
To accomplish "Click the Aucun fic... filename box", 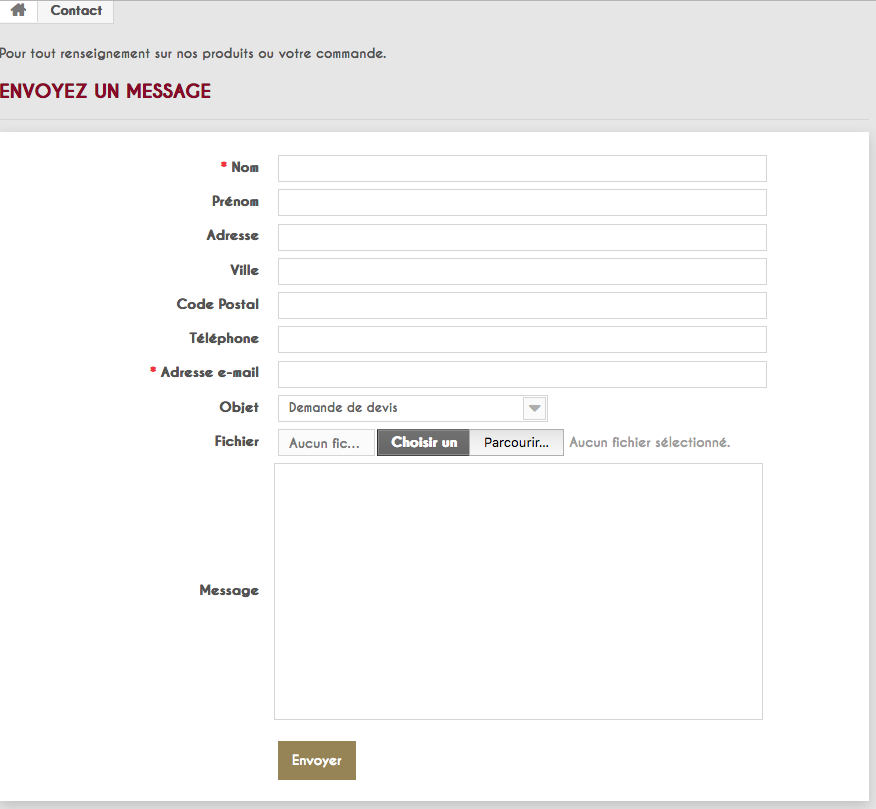I will point(326,442).
